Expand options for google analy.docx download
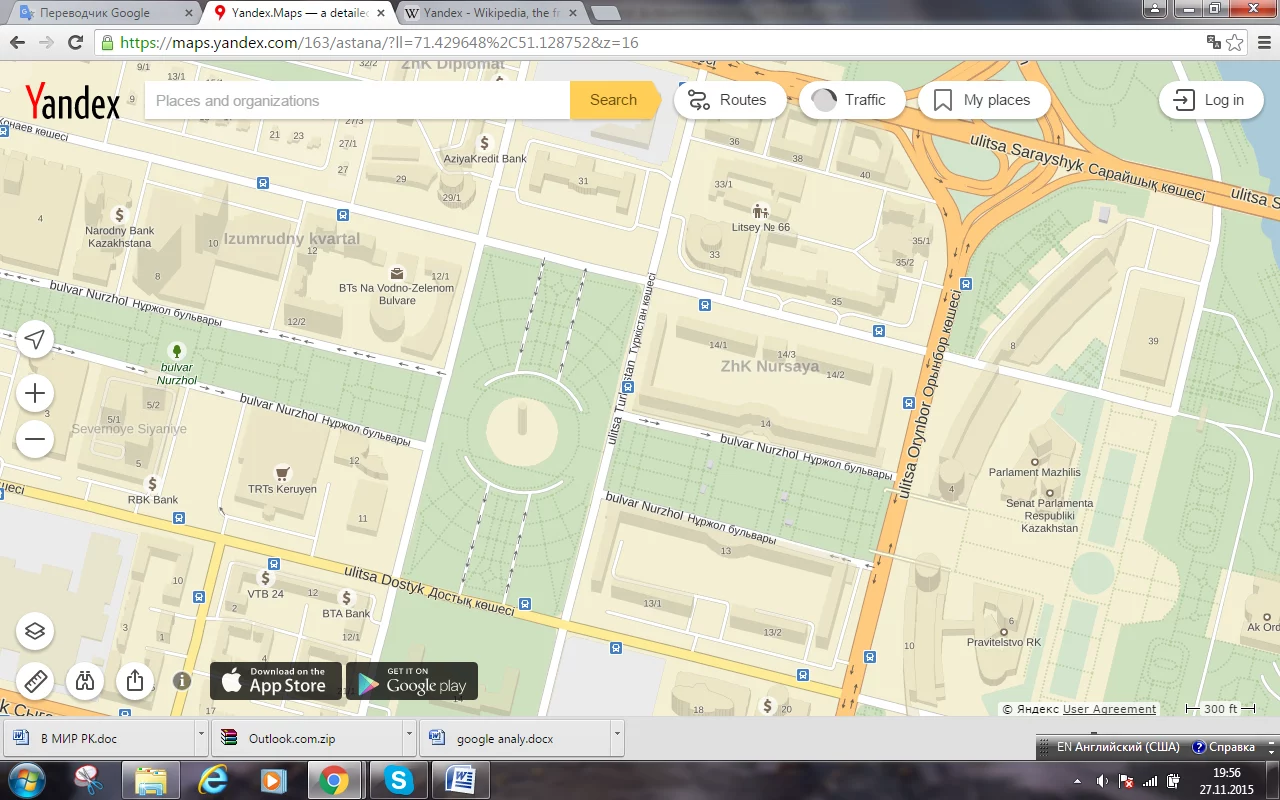This screenshot has height=800, width=1280. tap(616, 739)
